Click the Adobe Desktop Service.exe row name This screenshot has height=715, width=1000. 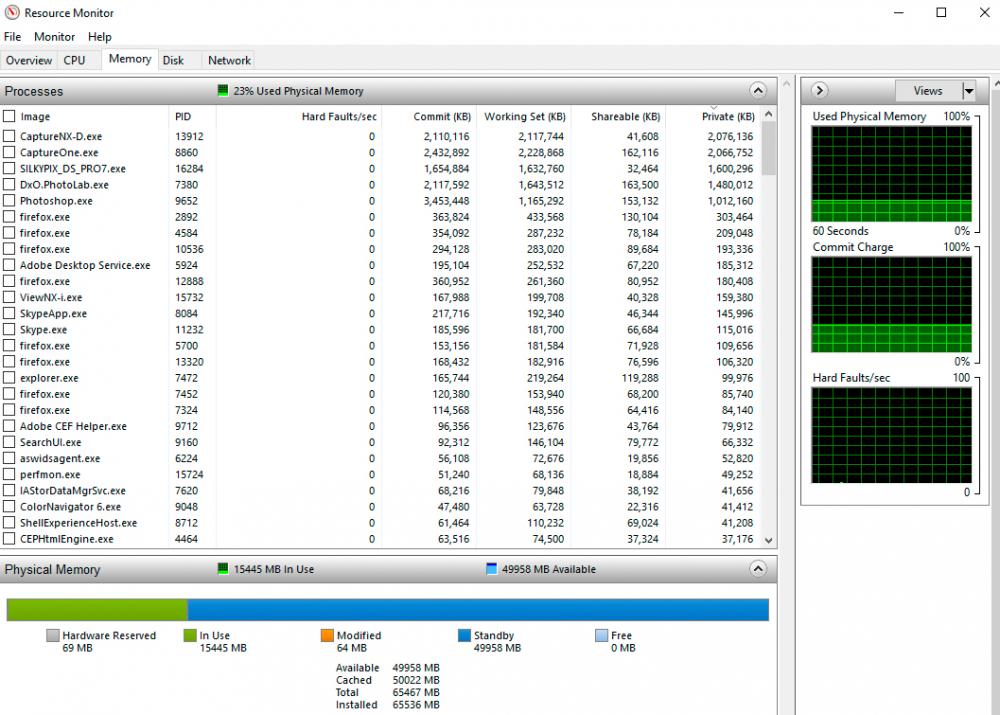pyautogui.click(x=85, y=265)
